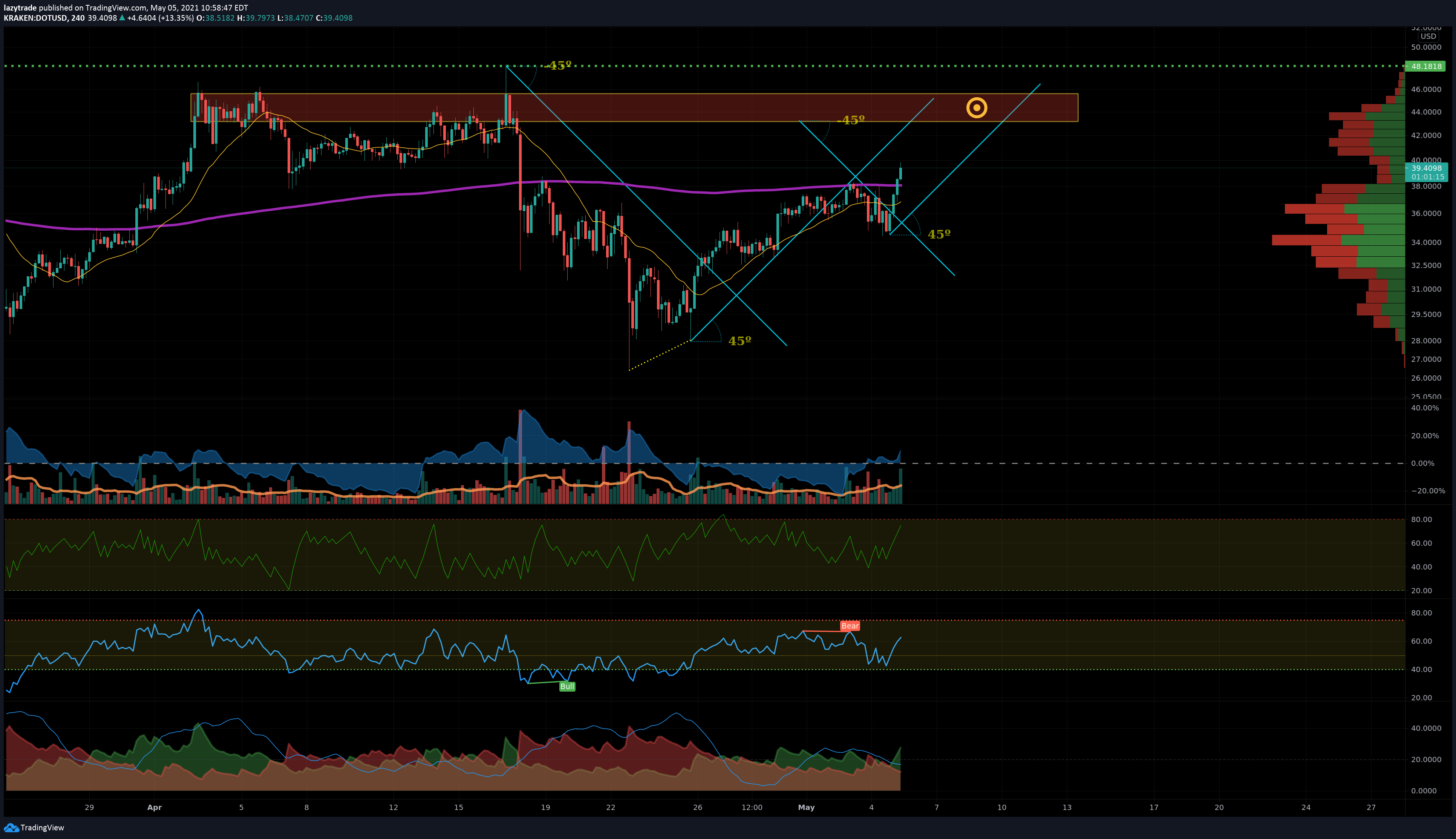The image size is (1456, 839).
Task: Click the green Bull divergence label
Action: (x=567, y=686)
